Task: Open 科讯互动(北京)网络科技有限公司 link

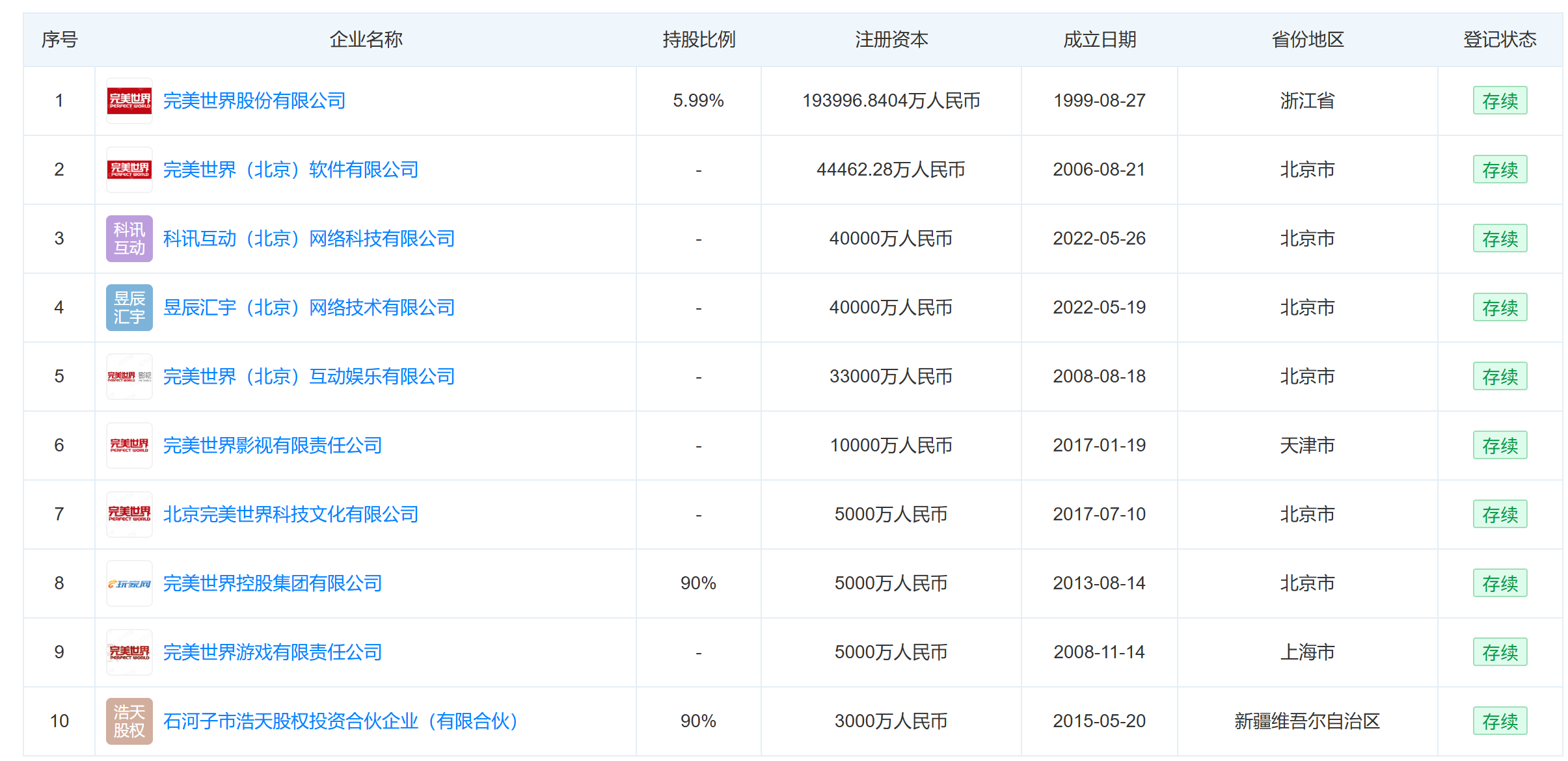Action: [x=309, y=239]
